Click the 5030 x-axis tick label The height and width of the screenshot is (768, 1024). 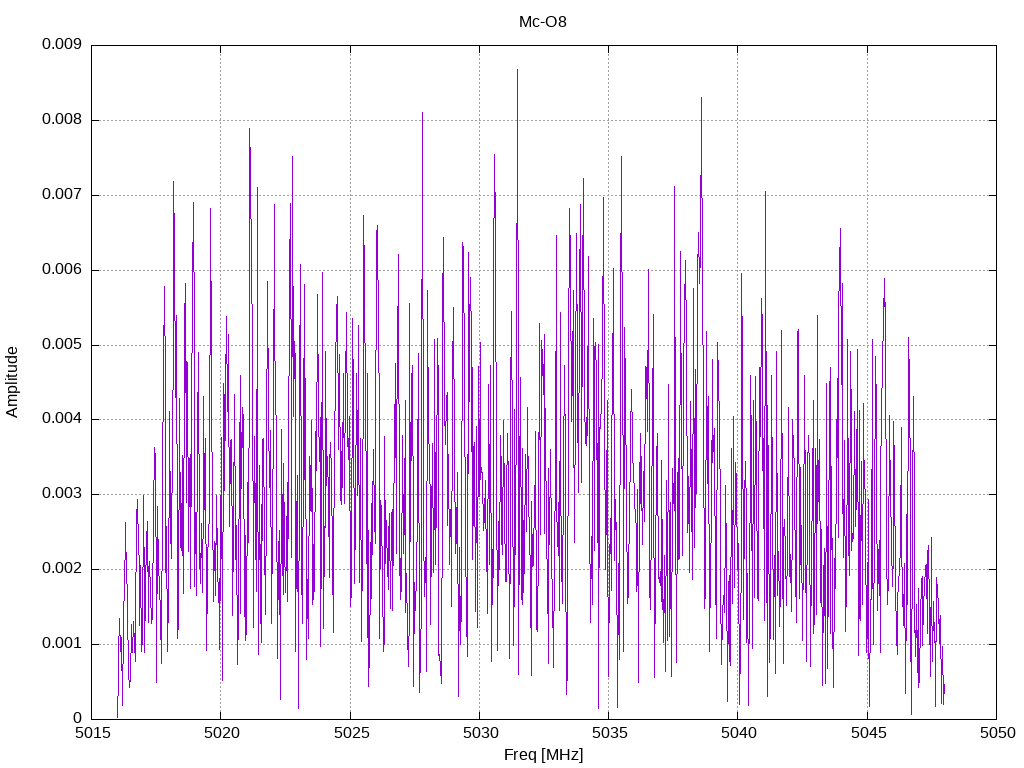[x=480, y=733]
